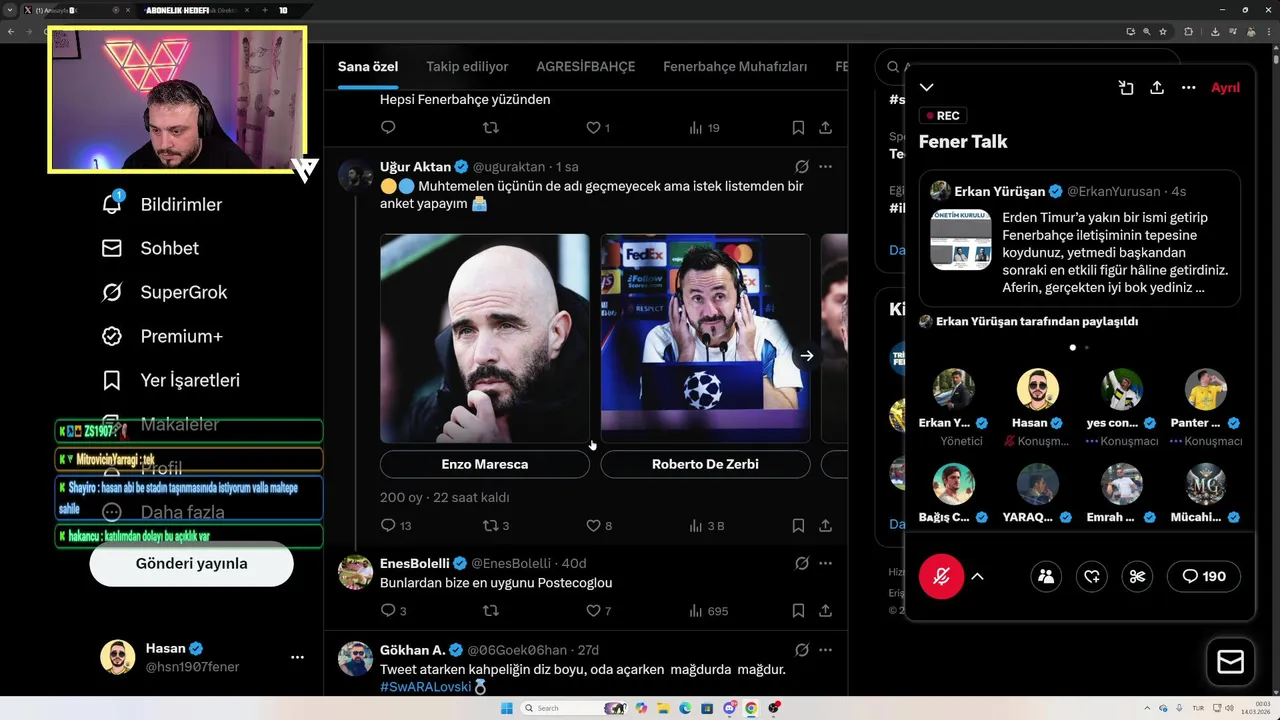Collapse the Fener Talk space panel
This screenshot has width=1280, height=720.
point(927,88)
